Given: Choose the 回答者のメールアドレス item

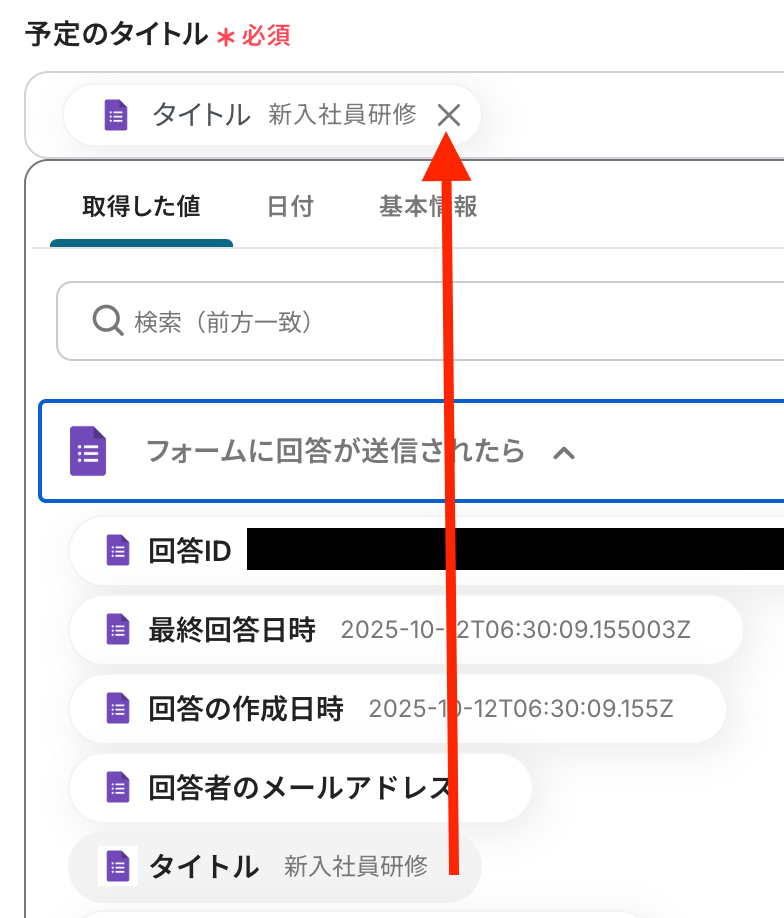Looking at the screenshot, I should [x=300, y=787].
